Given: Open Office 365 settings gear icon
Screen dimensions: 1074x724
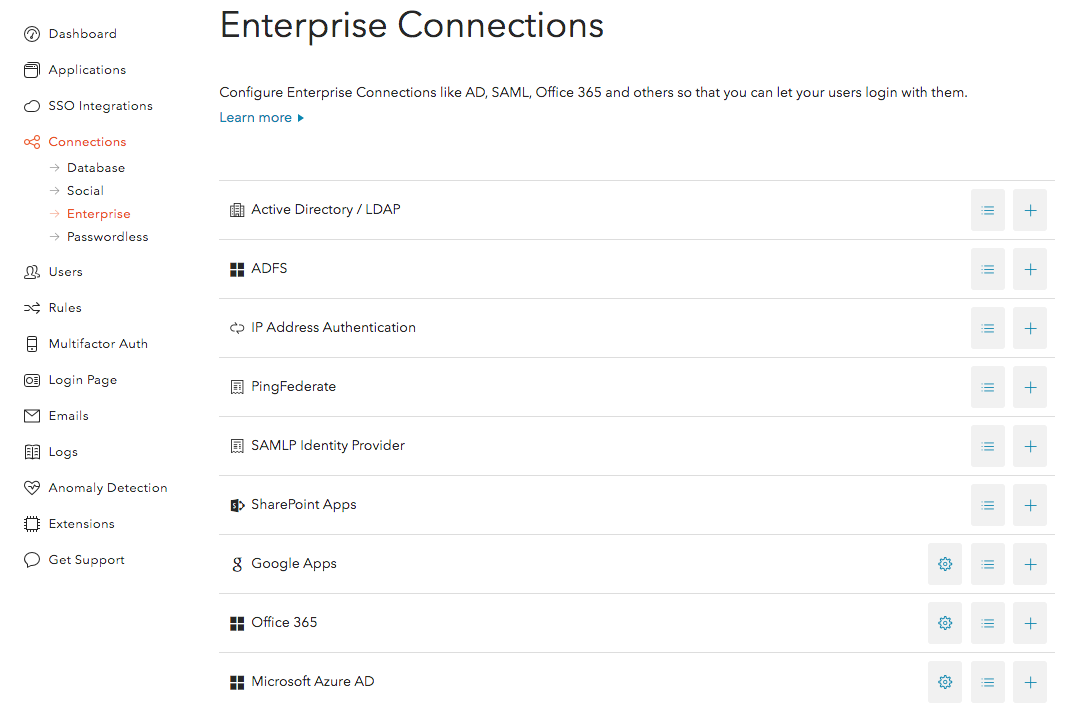Looking at the screenshot, I should coord(945,623).
